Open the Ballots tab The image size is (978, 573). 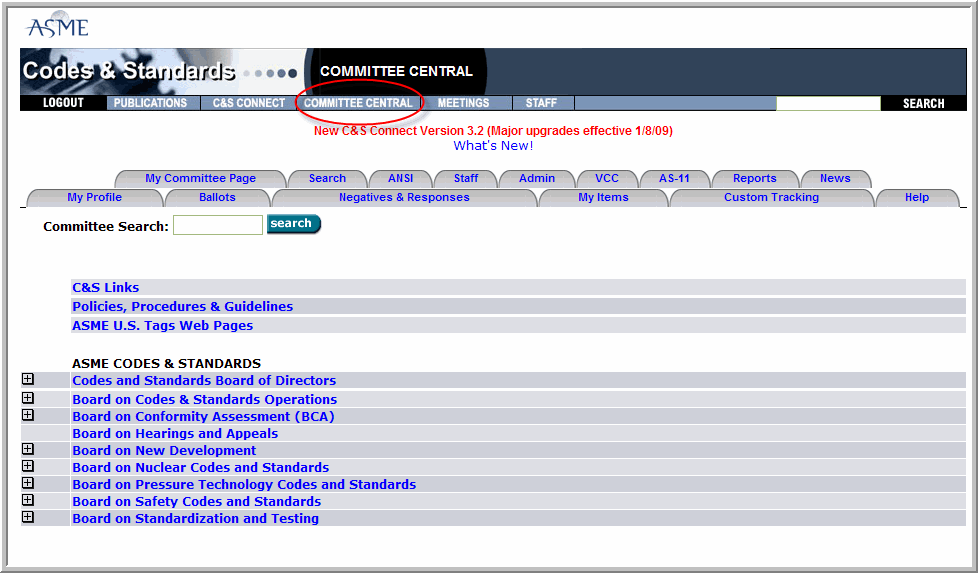pyautogui.click(x=217, y=198)
